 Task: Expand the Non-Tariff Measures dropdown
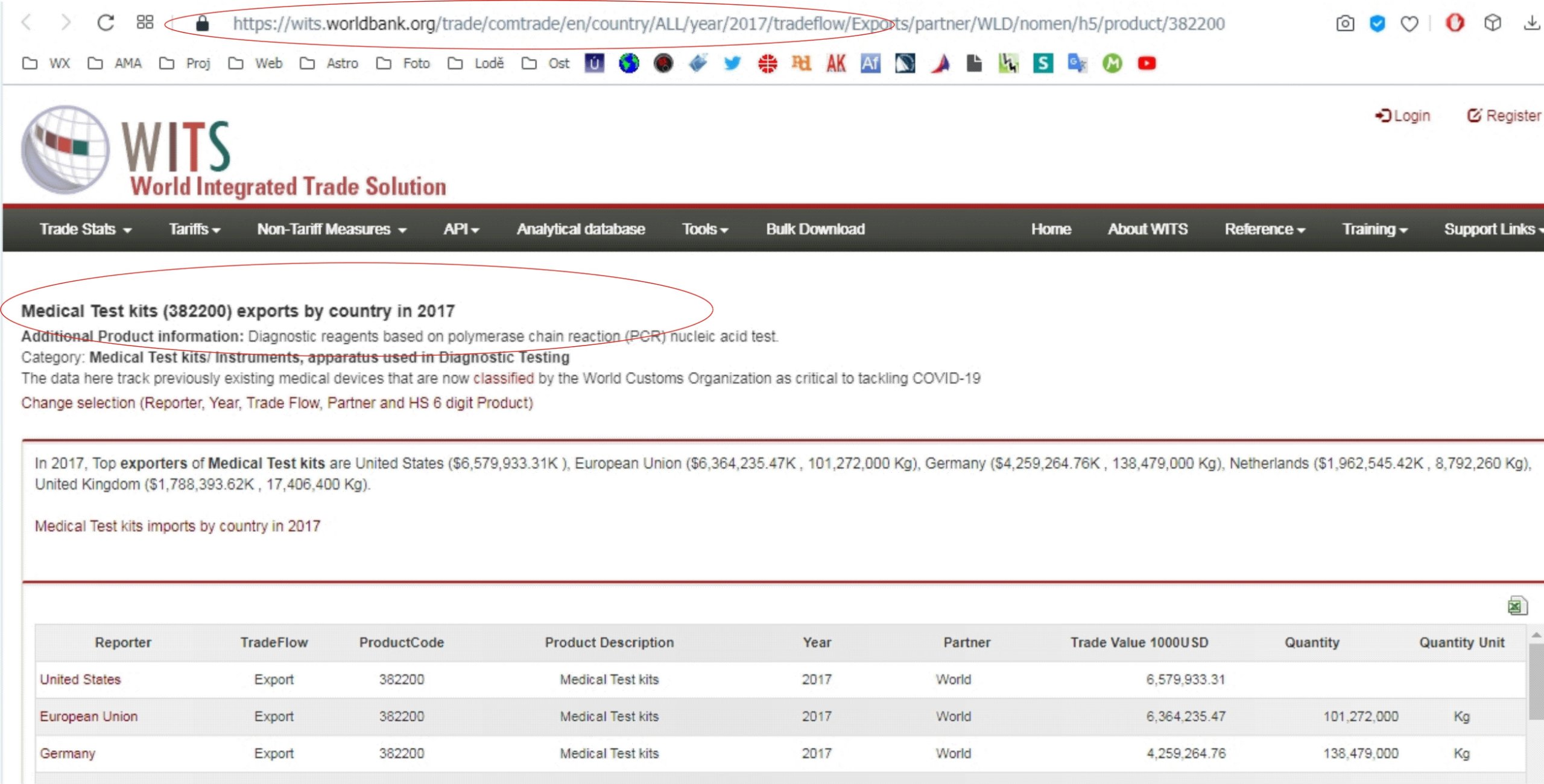(x=332, y=229)
